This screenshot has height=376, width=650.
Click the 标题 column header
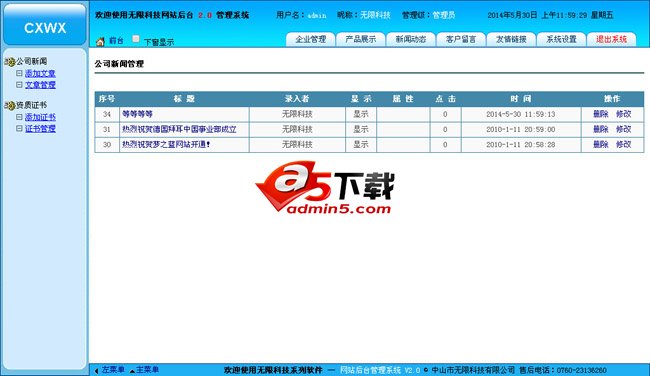[184, 99]
